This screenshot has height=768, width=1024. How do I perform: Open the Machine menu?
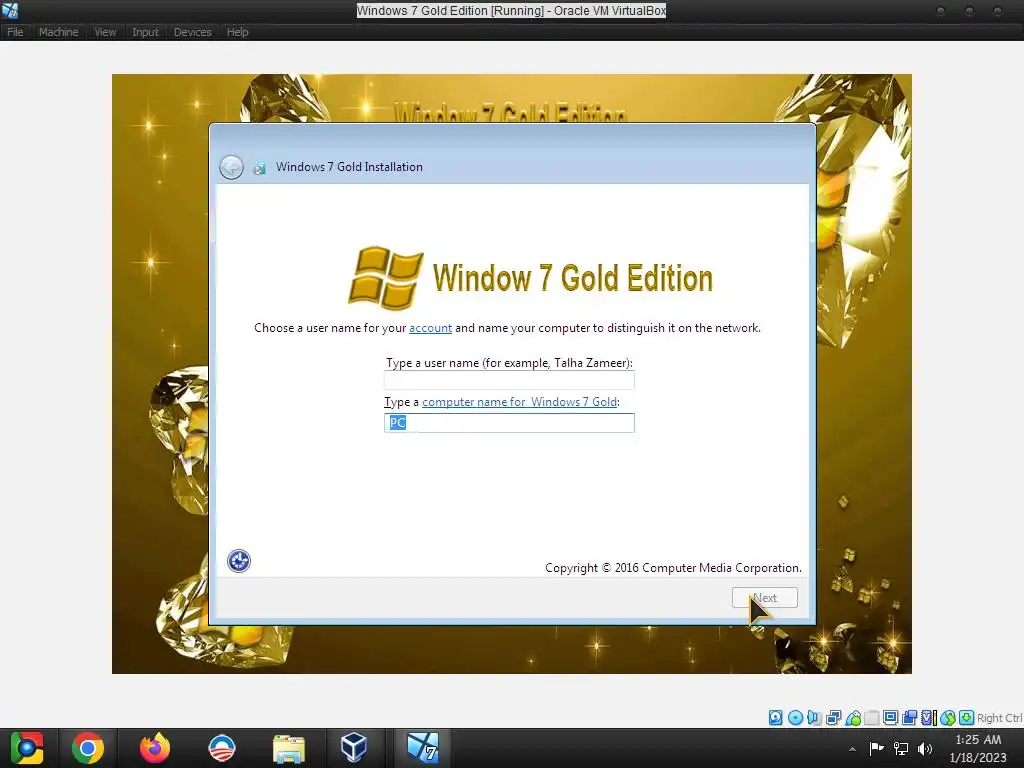pos(58,32)
